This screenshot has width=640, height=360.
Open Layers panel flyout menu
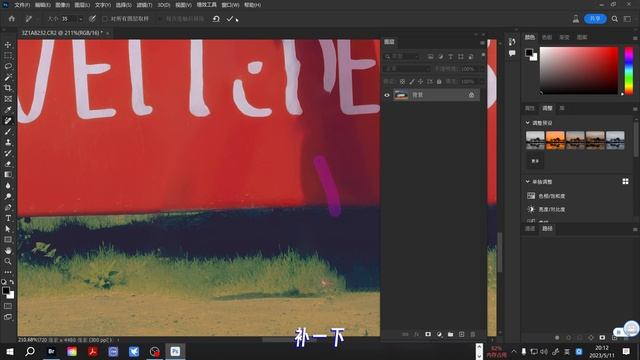pos(482,42)
